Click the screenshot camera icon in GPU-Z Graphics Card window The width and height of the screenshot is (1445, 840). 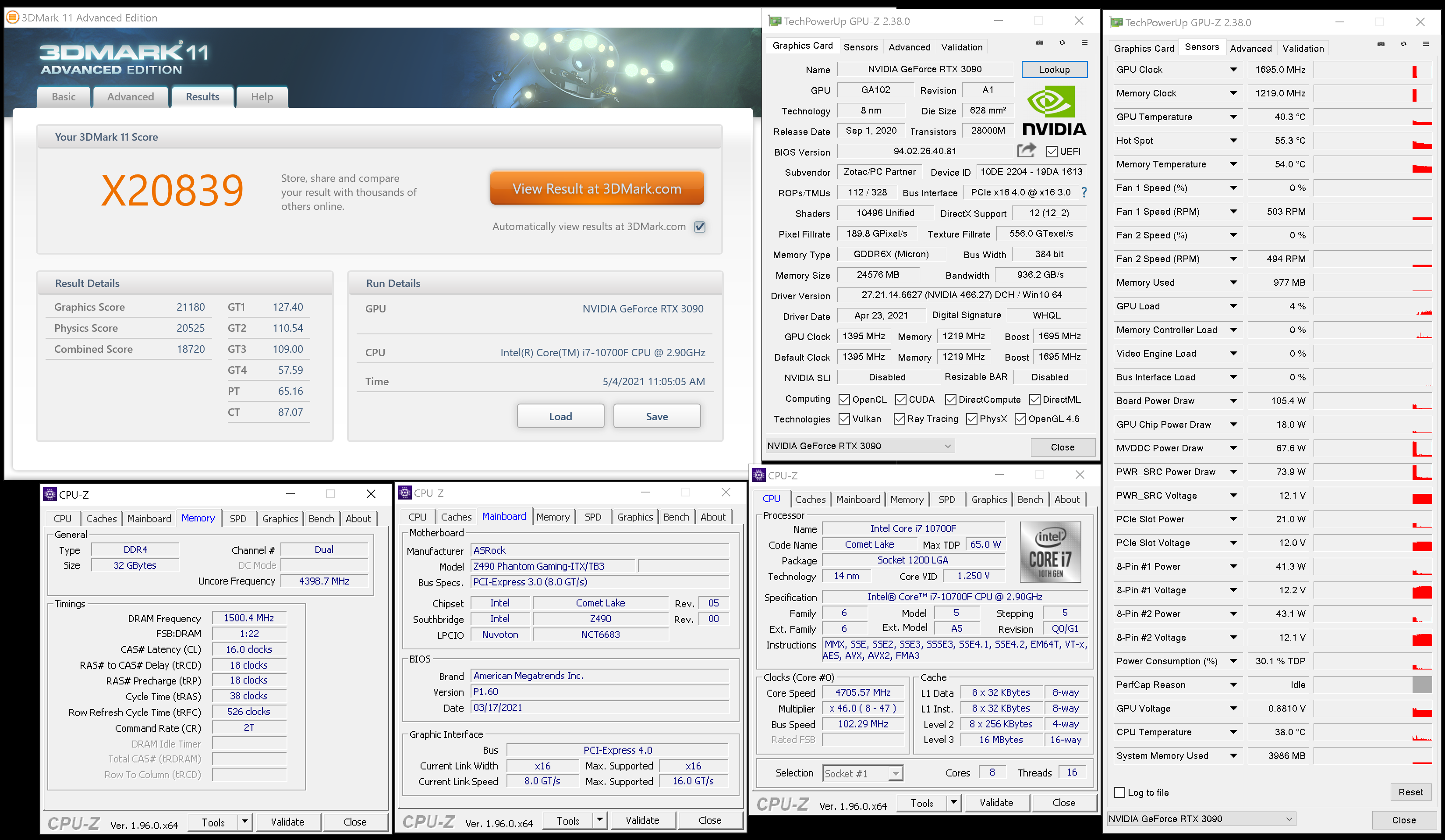pos(1040,43)
